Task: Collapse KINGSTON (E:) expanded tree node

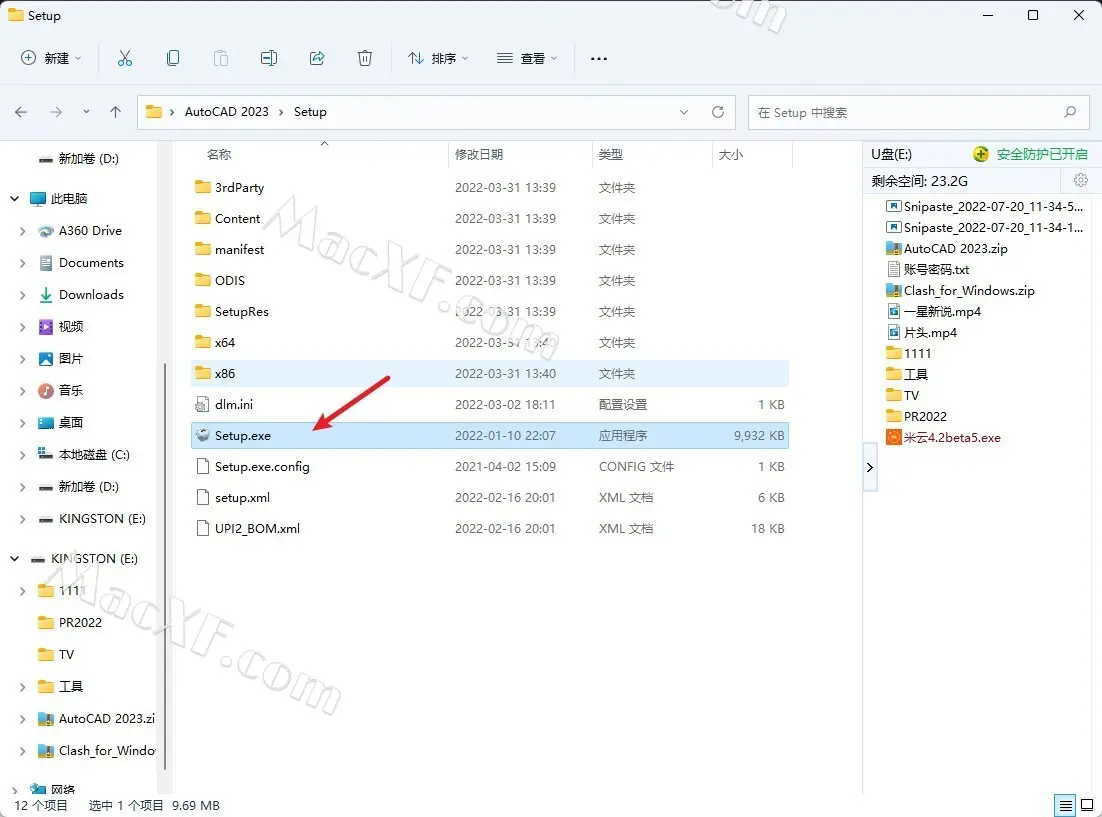Action: 15,559
